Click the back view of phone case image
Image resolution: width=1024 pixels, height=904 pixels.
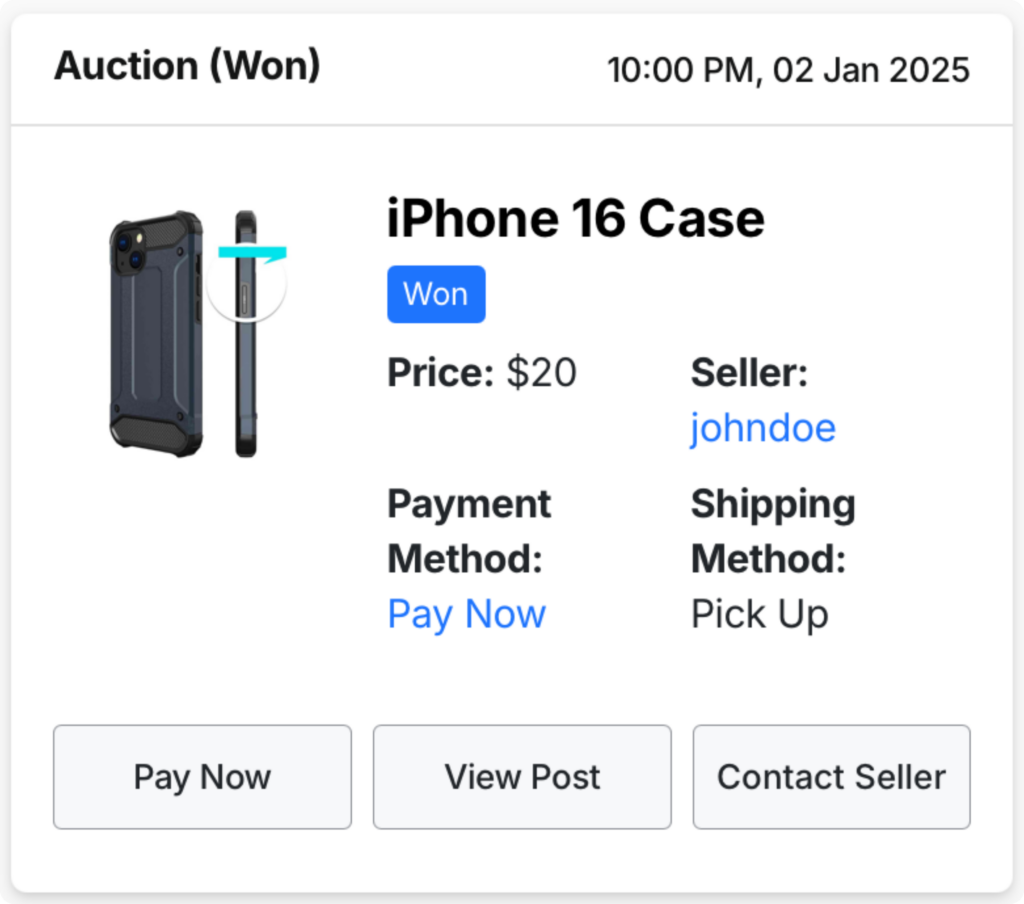[x=156, y=334]
